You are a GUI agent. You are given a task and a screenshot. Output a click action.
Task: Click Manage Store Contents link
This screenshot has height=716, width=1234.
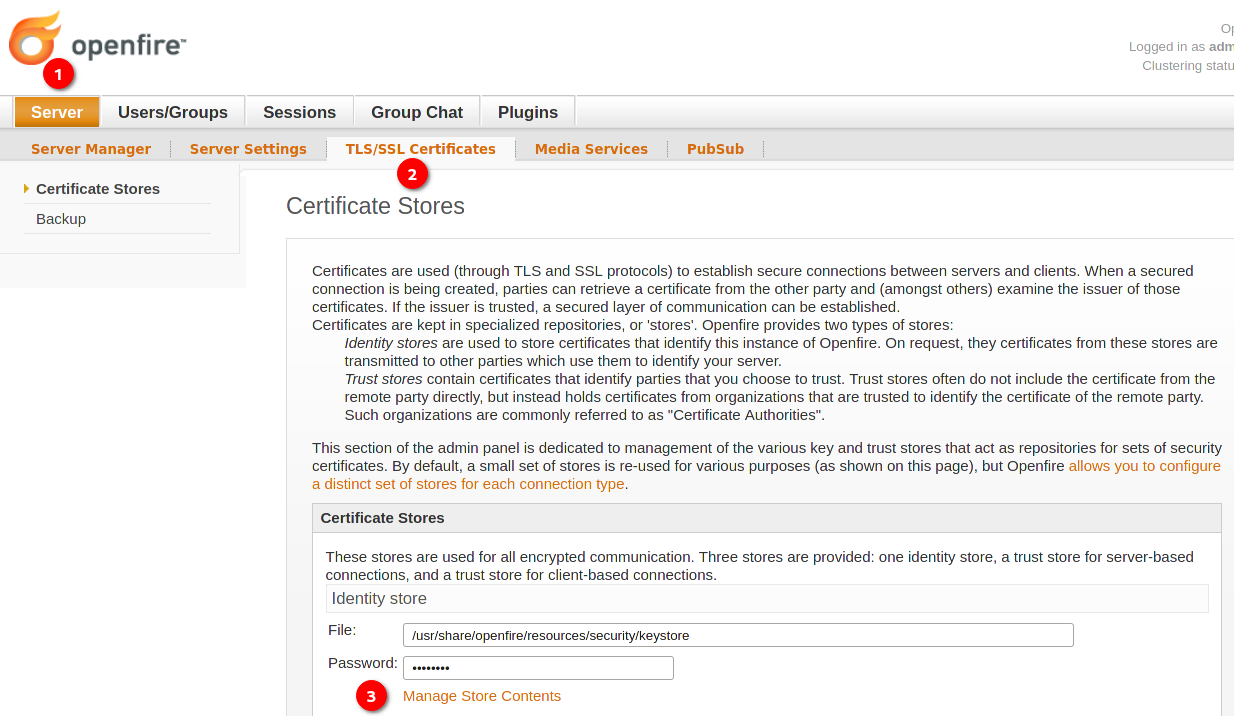482,696
